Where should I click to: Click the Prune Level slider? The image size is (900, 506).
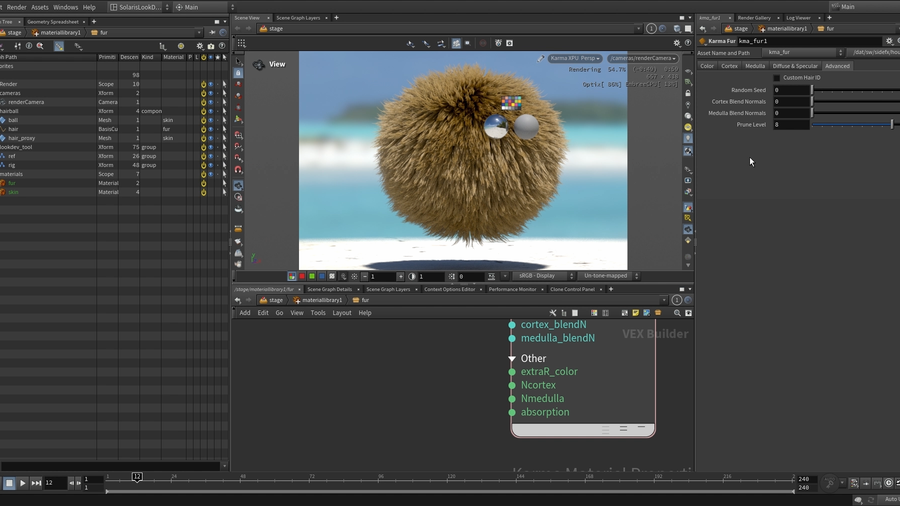[x=856, y=124]
